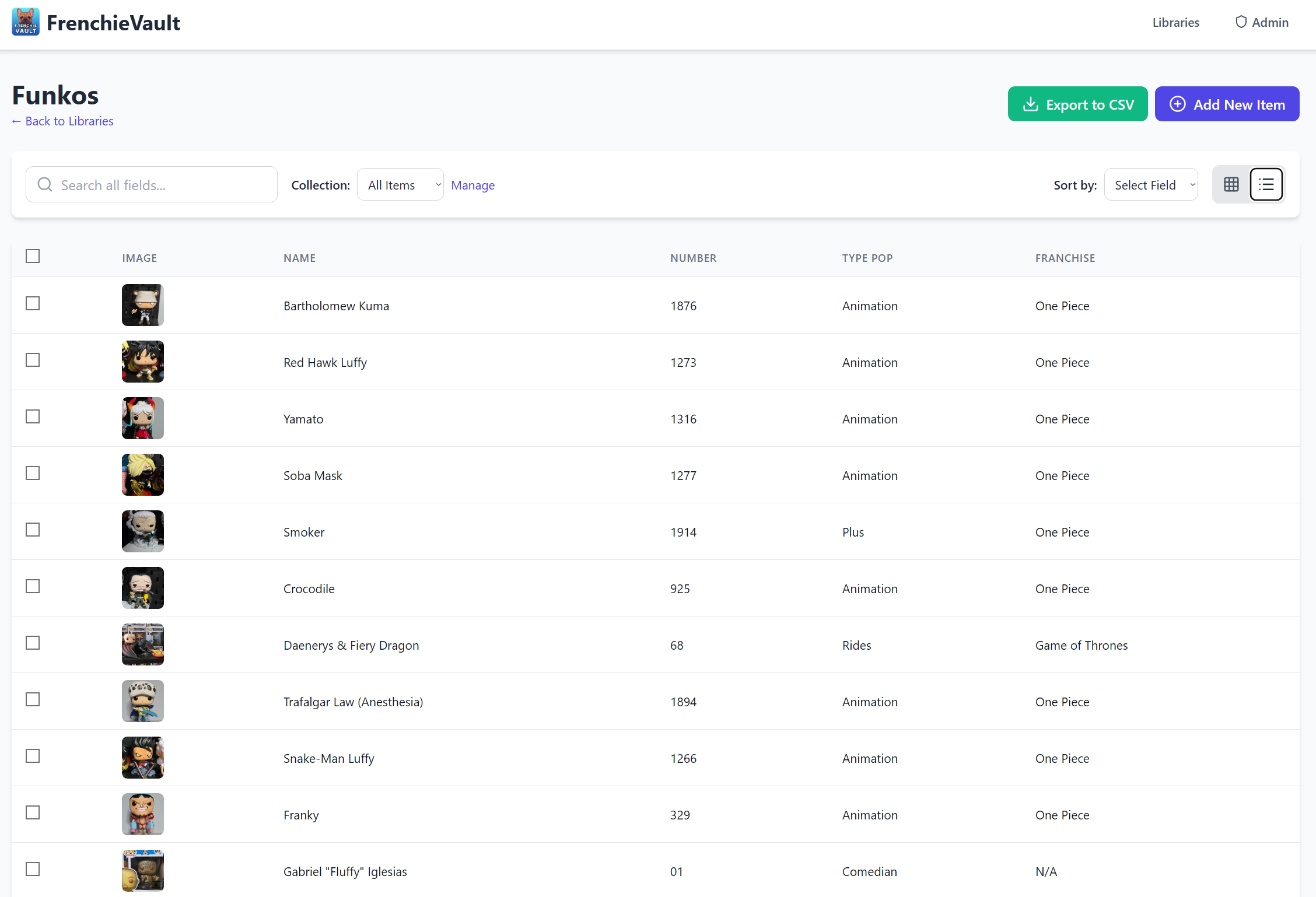Click the FRANCHISE column header

tap(1065, 258)
